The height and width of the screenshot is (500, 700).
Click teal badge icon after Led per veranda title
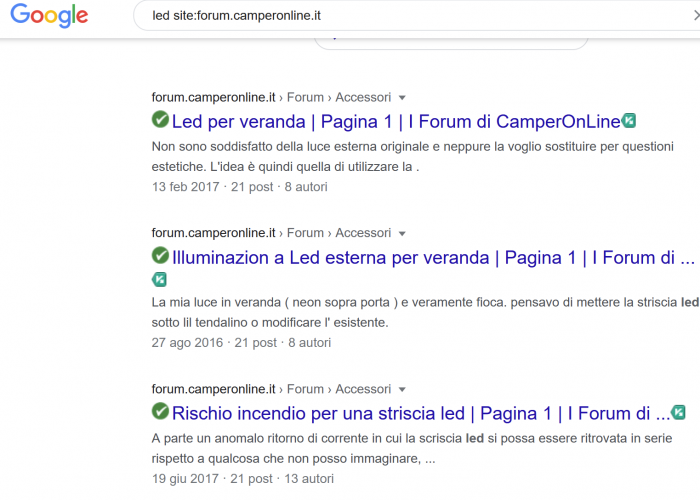[629, 121]
